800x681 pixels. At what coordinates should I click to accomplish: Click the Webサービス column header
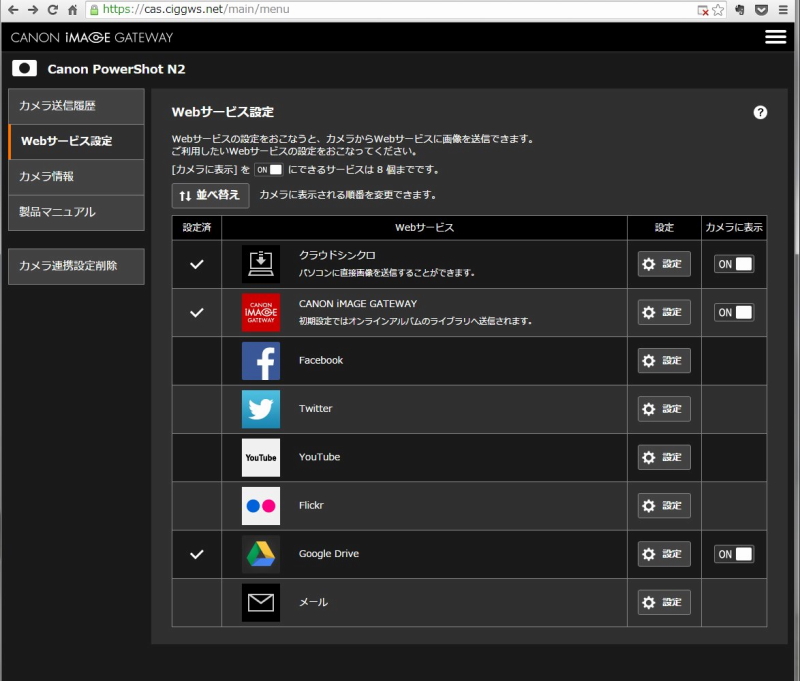coord(424,228)
